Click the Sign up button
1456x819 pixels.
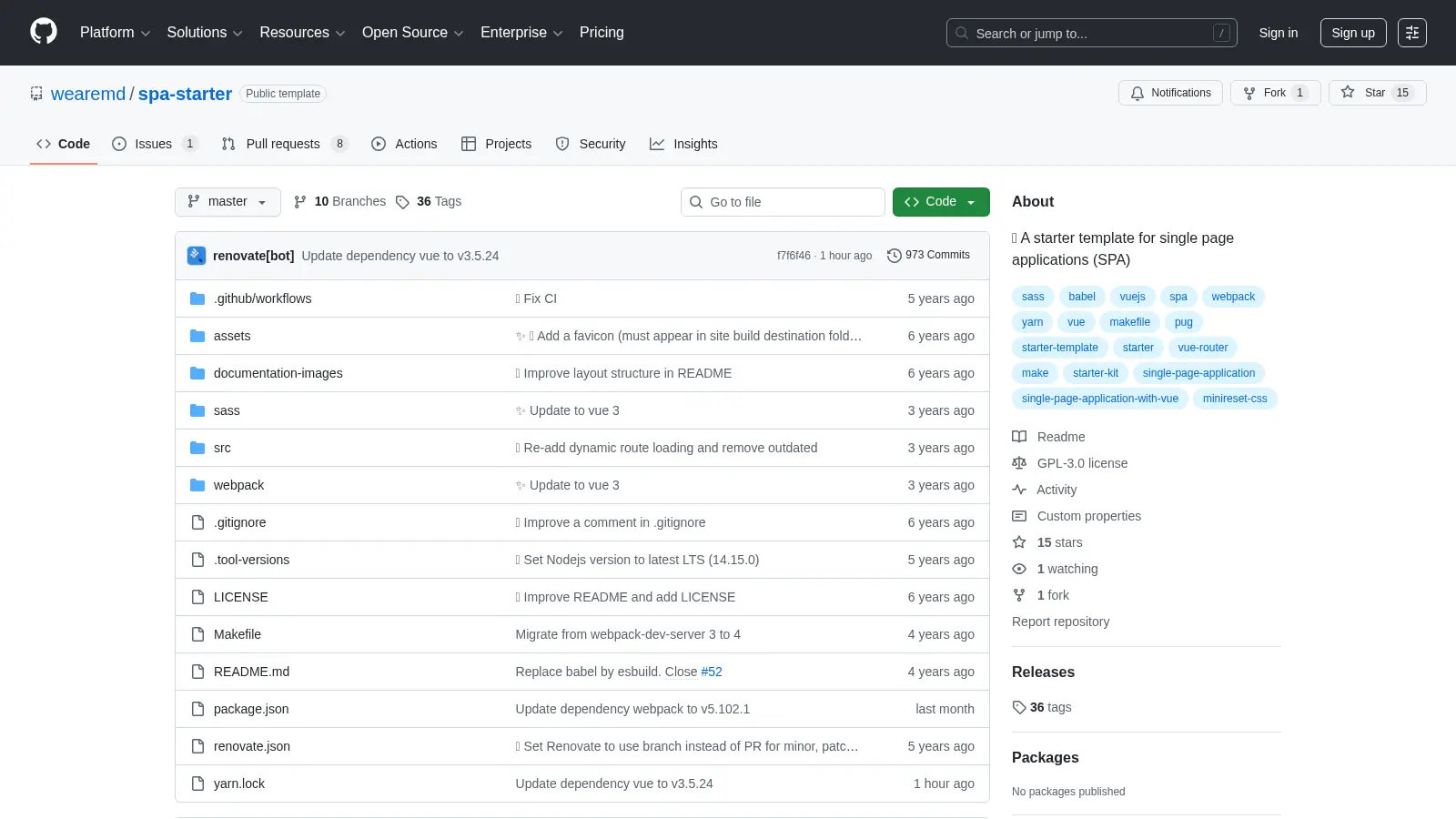point(1353,33)
